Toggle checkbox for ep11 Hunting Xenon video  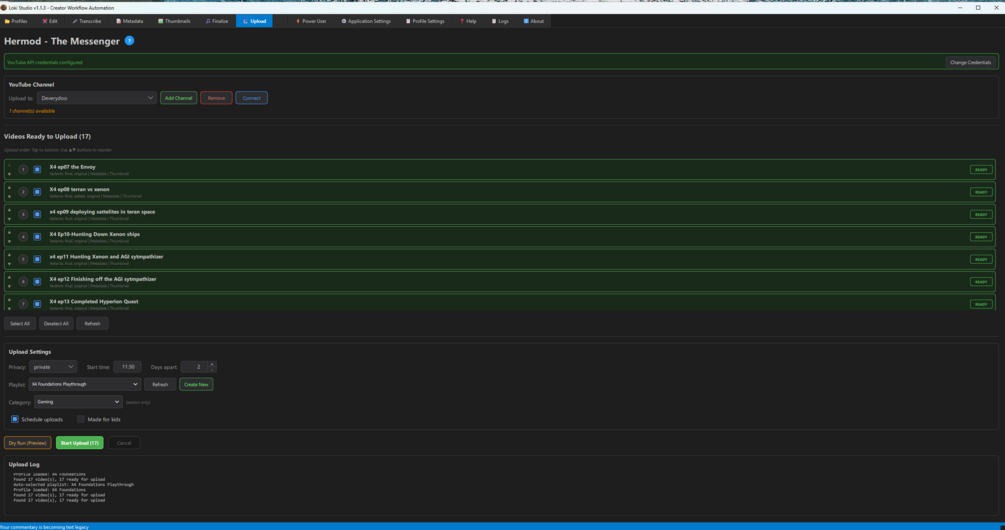[x=37, y=260]
